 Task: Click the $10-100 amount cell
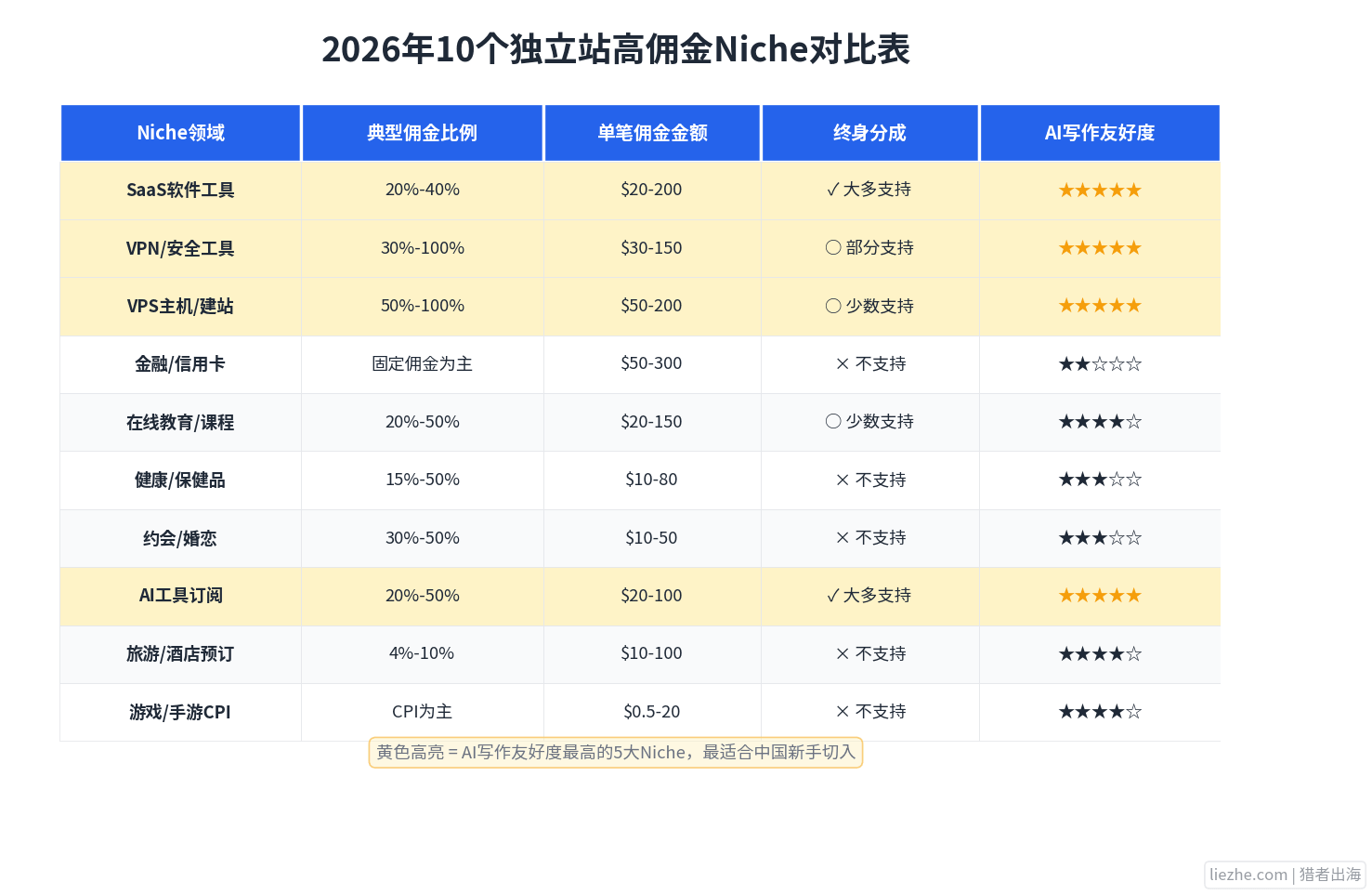(652, 653)
